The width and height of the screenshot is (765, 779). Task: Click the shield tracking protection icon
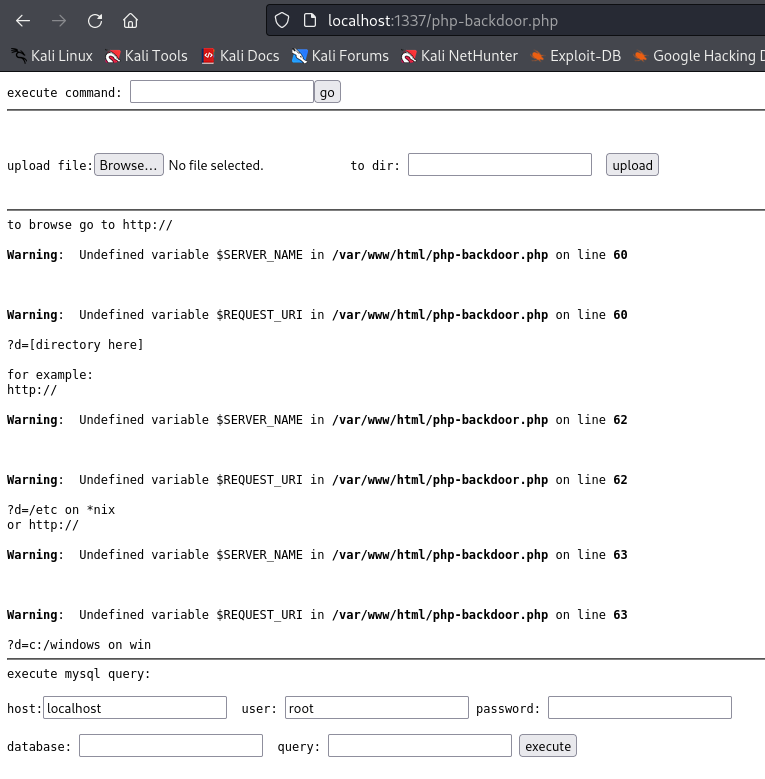click(x=282, y=20)
